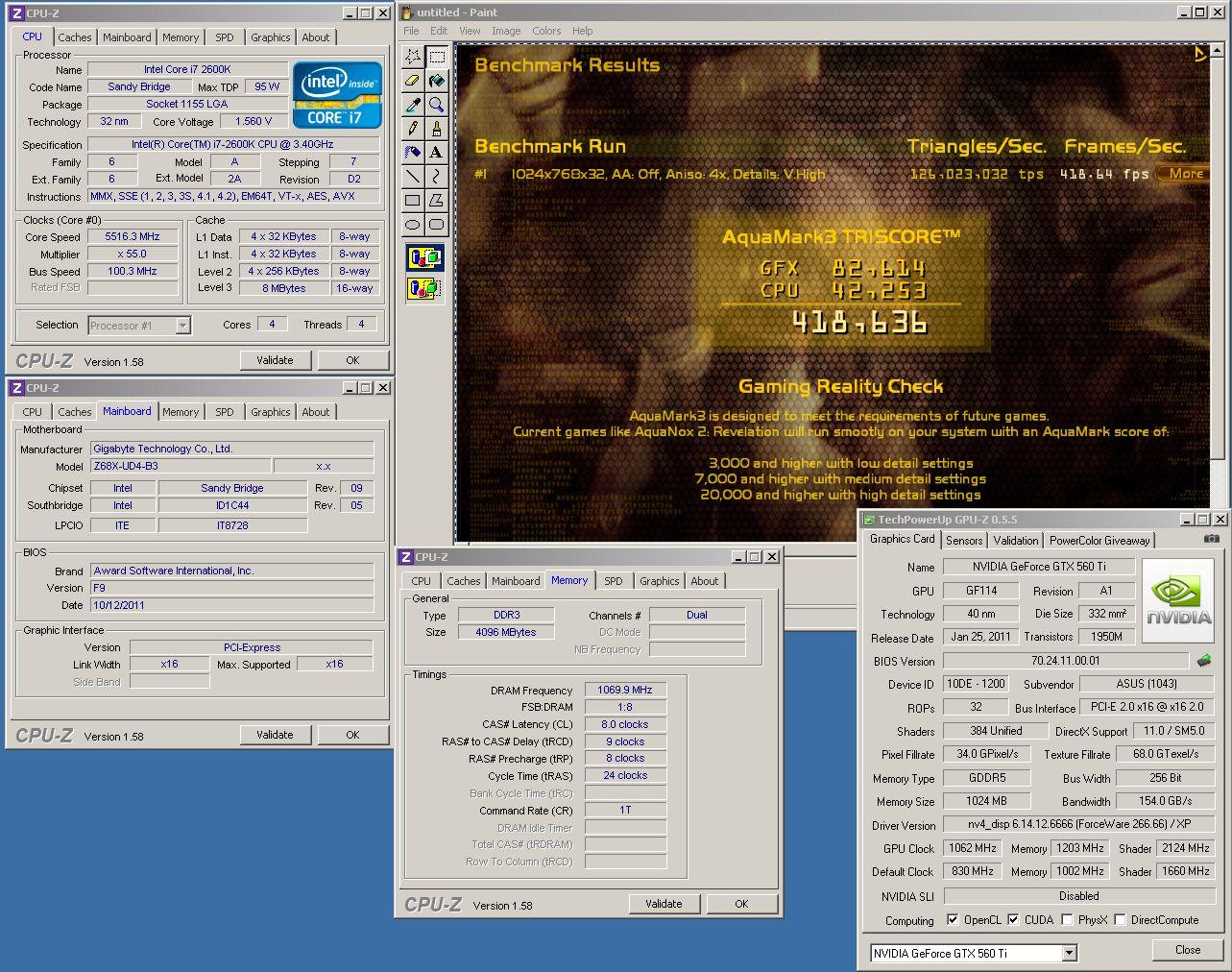
Task: Open SPD tab in Memory CPU-Z window
Action: 614,581
